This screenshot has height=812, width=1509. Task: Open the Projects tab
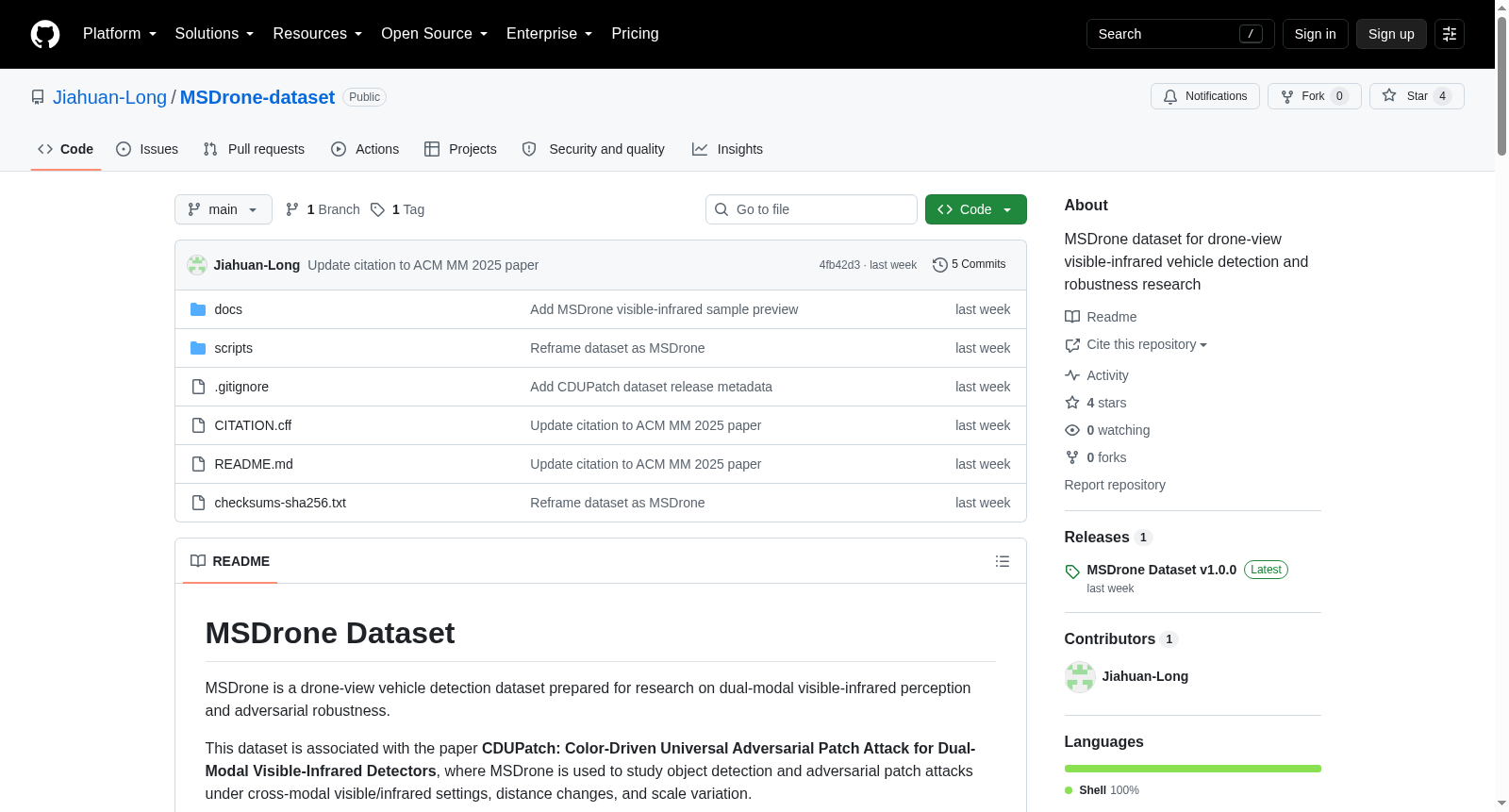pyautogui.click(x=460, y=149)
